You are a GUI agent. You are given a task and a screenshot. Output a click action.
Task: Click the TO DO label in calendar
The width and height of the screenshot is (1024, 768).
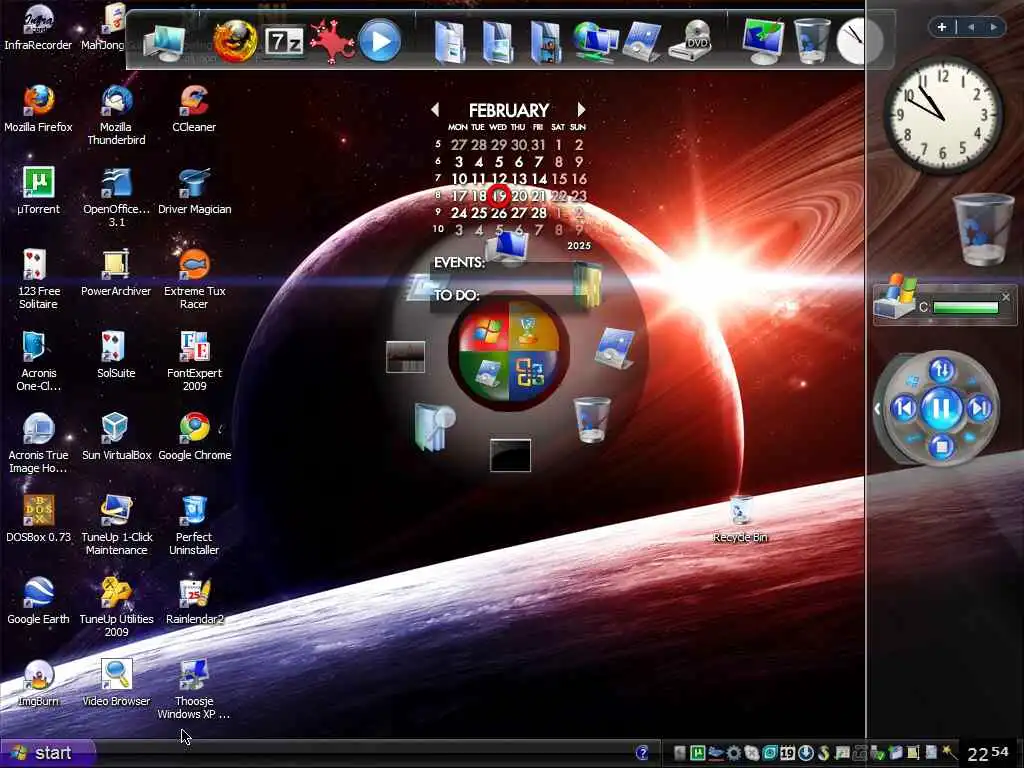[x=456, y=295]
